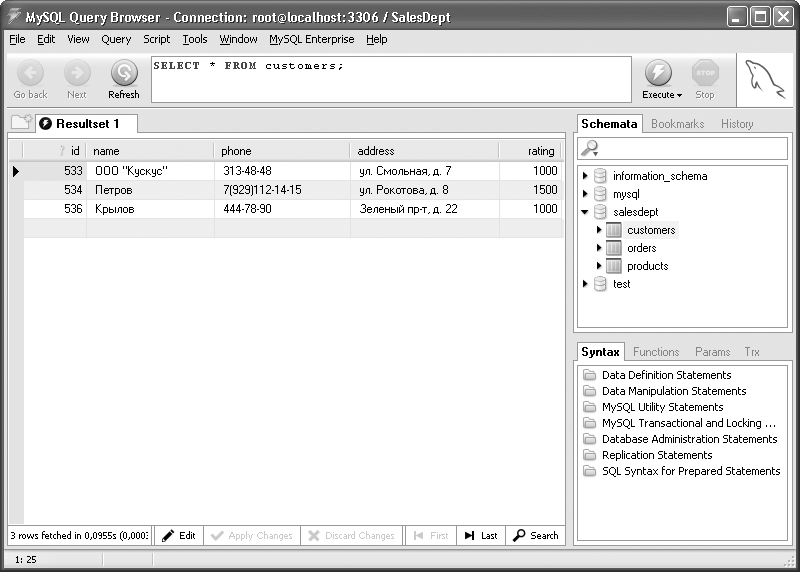Collapse the salesdept schema node
Viewport: 800px width, 572px height.
tap(586, 212)
